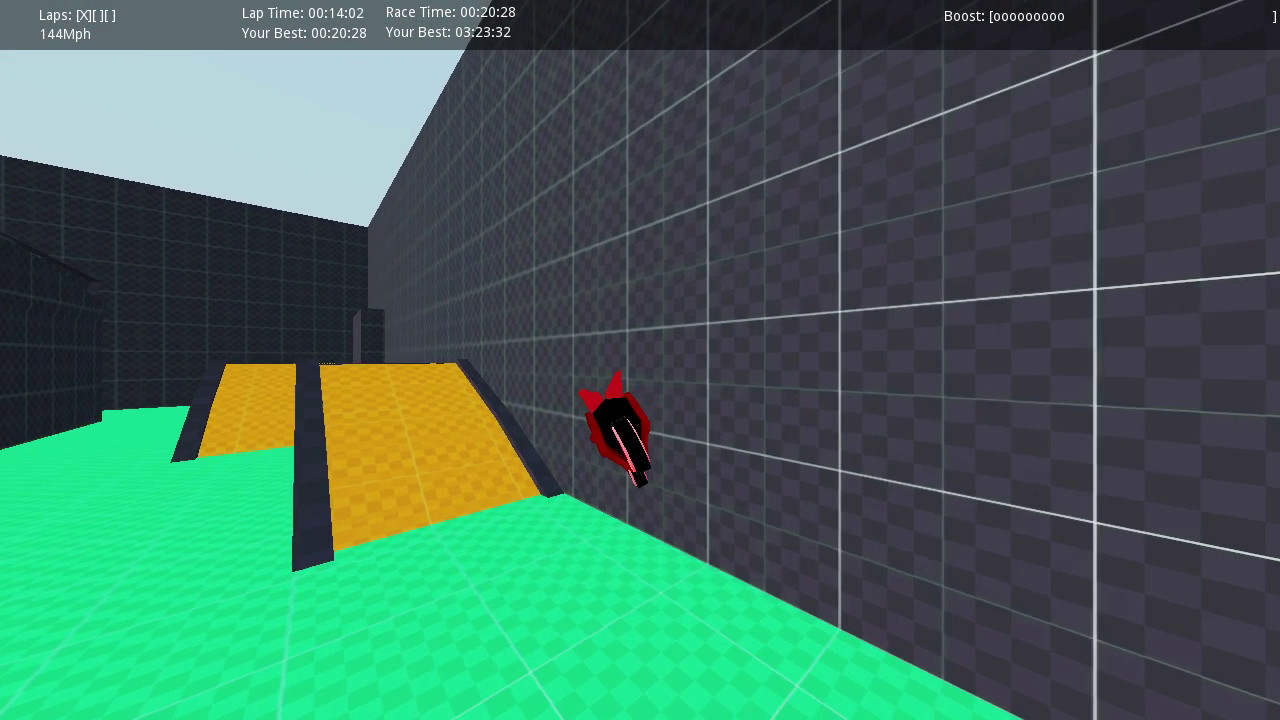Click the red hover racer ship
The image size is (1280, 720).
617,428
